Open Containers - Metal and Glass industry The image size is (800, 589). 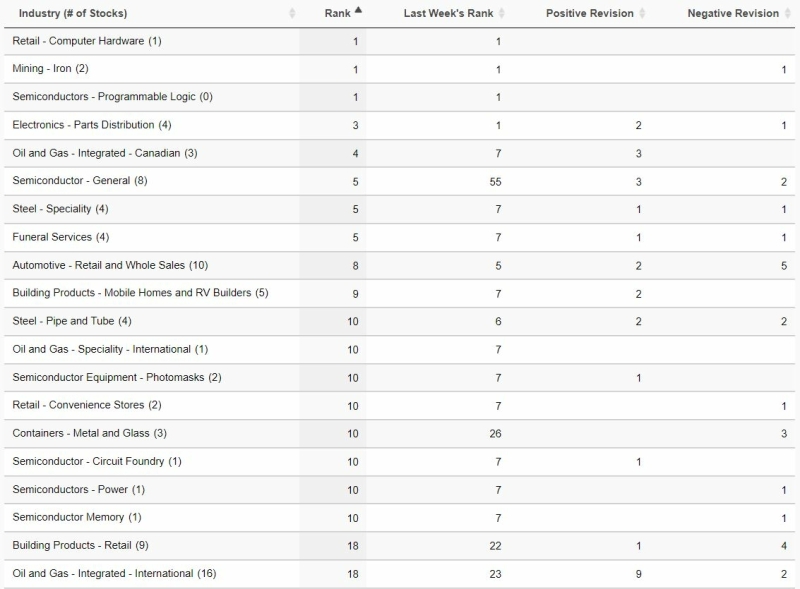coord(89,433)
